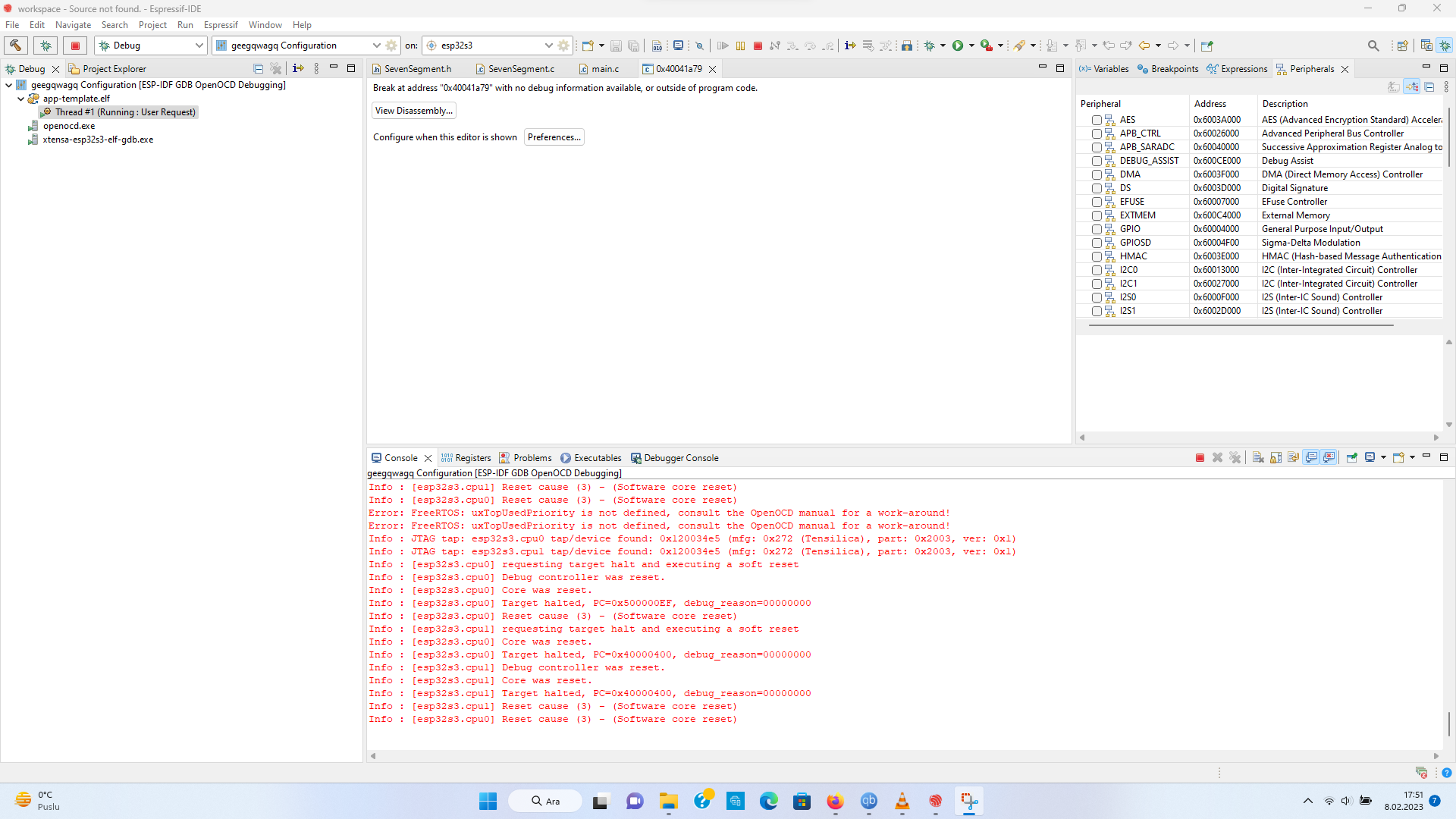Click the External Tools run icon
This screenshot has width=1456, height=819.
987,45
